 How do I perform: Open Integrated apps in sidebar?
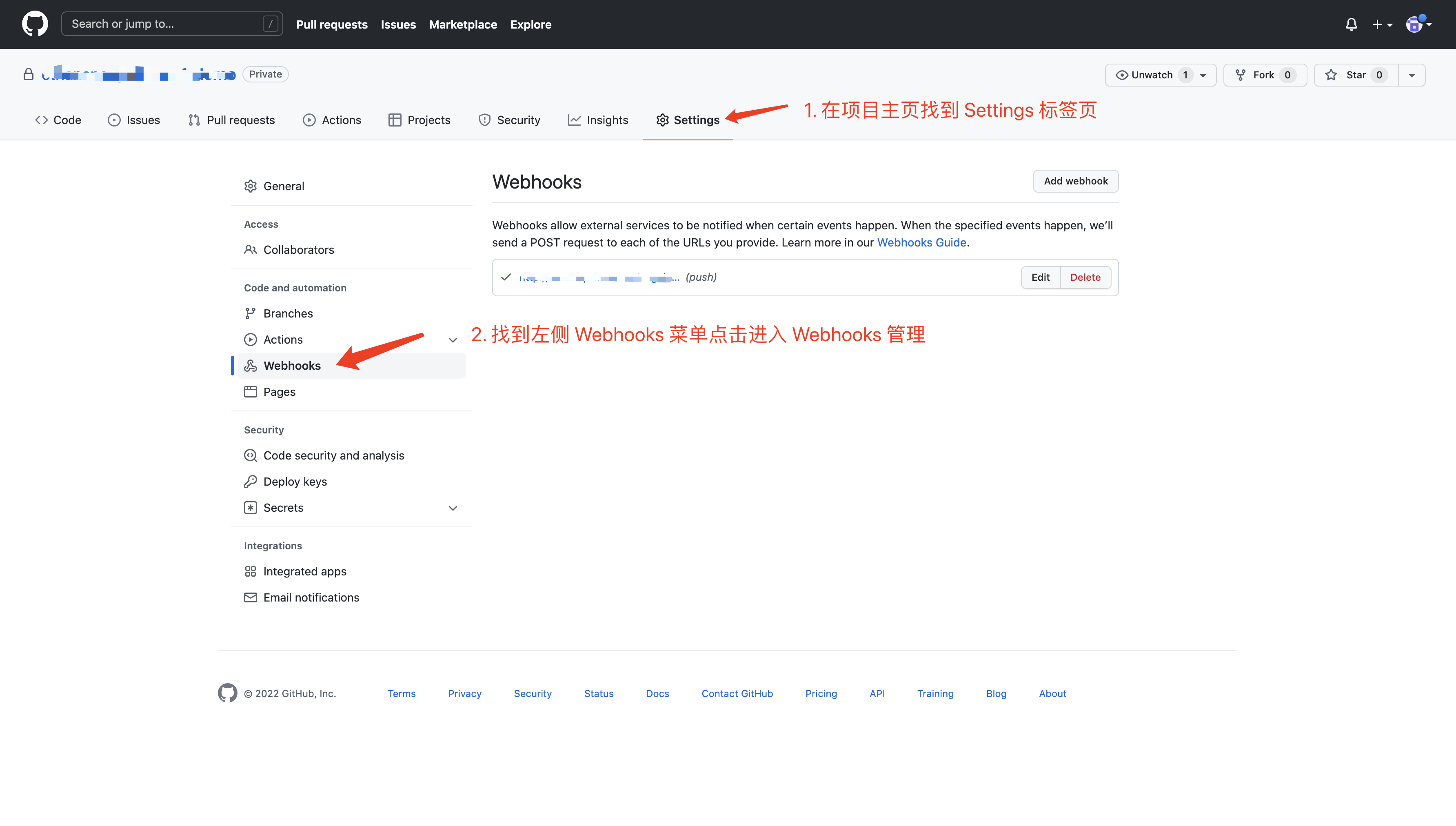(x=304, y=571)
